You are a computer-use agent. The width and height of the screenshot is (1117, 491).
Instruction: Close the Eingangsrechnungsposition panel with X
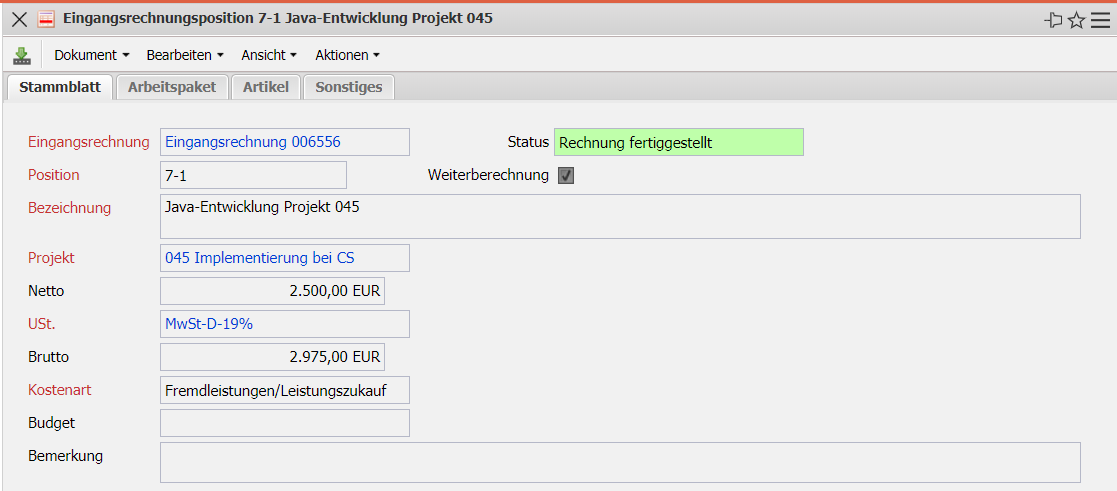[19, 19]
